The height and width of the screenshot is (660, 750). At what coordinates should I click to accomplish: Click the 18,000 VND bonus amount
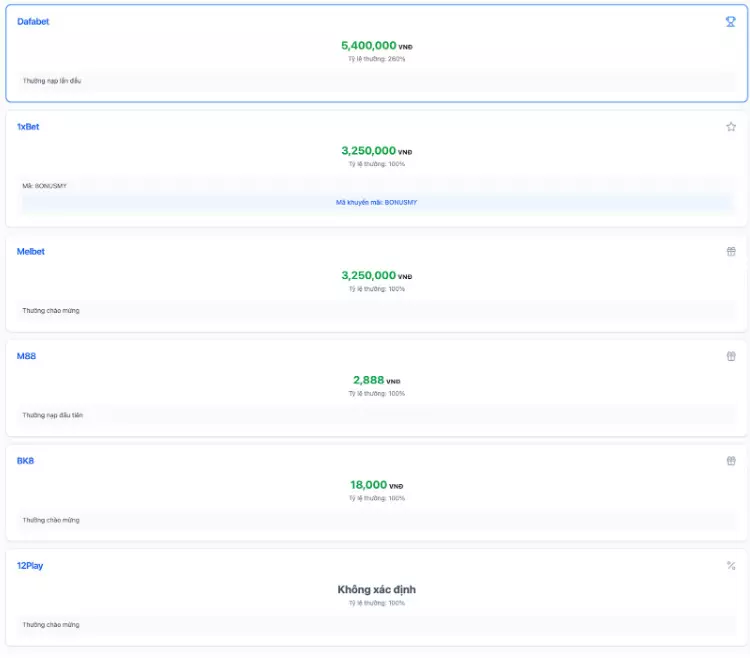pyautogui.click(x=376, y=485)
